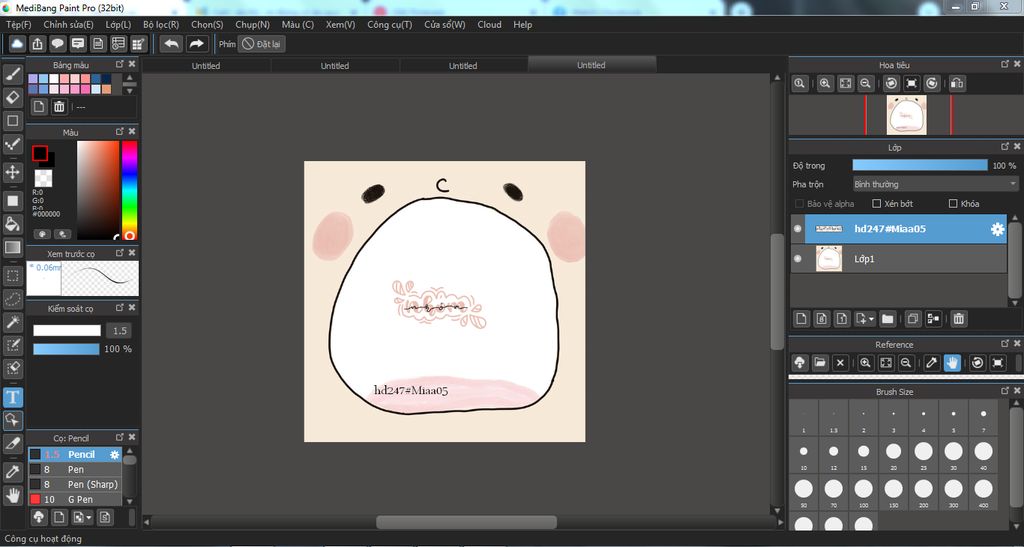1024x547 pixels.
Task: Select the Lớp1 layer
Action: [899, 259]
